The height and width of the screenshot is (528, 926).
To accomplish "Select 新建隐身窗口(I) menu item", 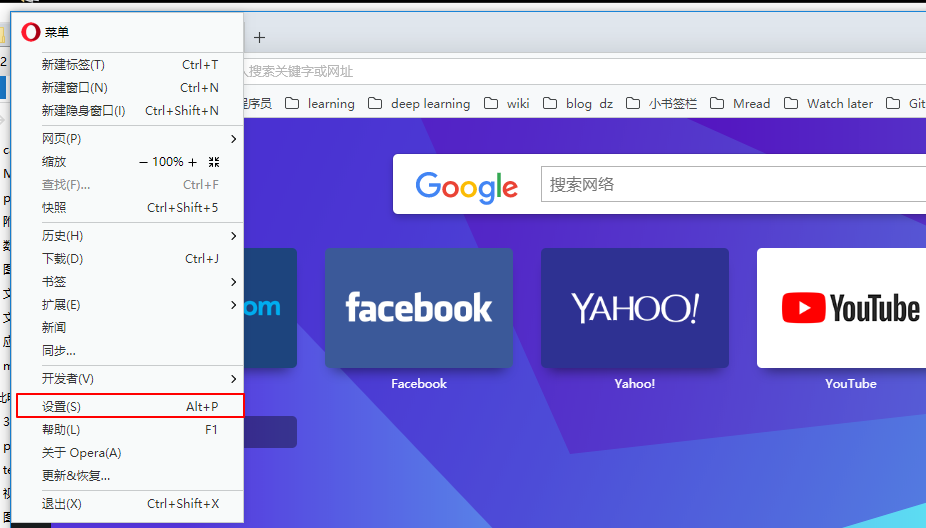I will tap(130, 110).
